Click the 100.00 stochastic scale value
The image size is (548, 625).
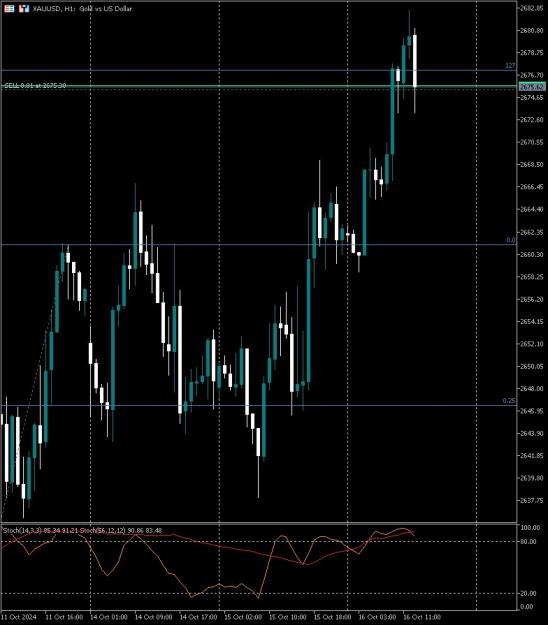click(x=530, y=527)
